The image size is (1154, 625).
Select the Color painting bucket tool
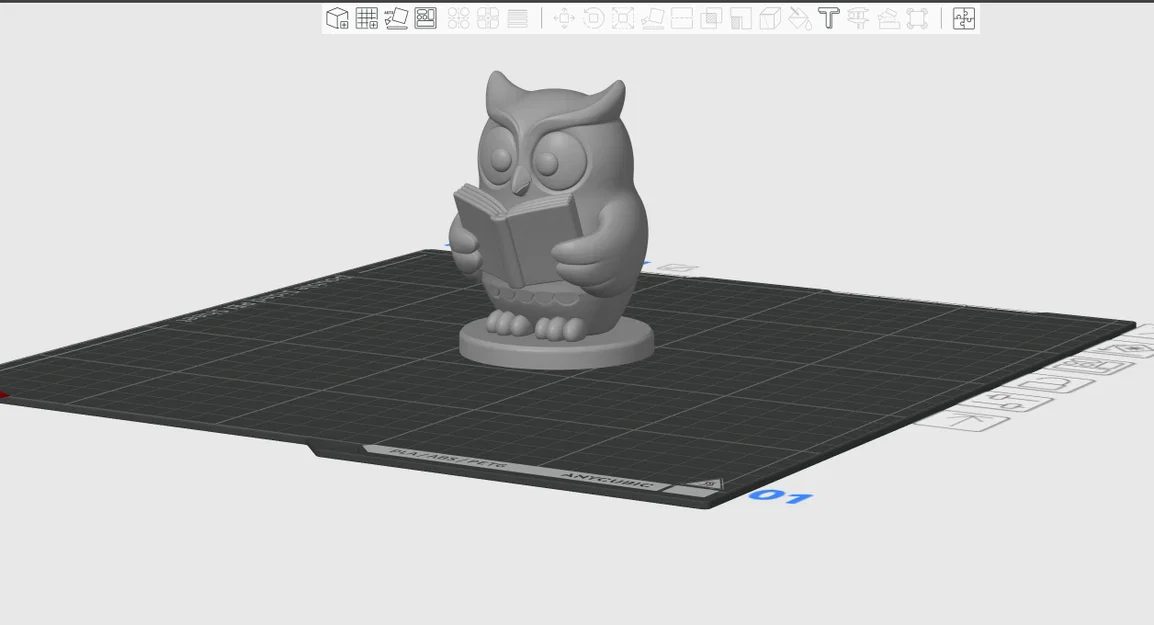click(799, 18)
